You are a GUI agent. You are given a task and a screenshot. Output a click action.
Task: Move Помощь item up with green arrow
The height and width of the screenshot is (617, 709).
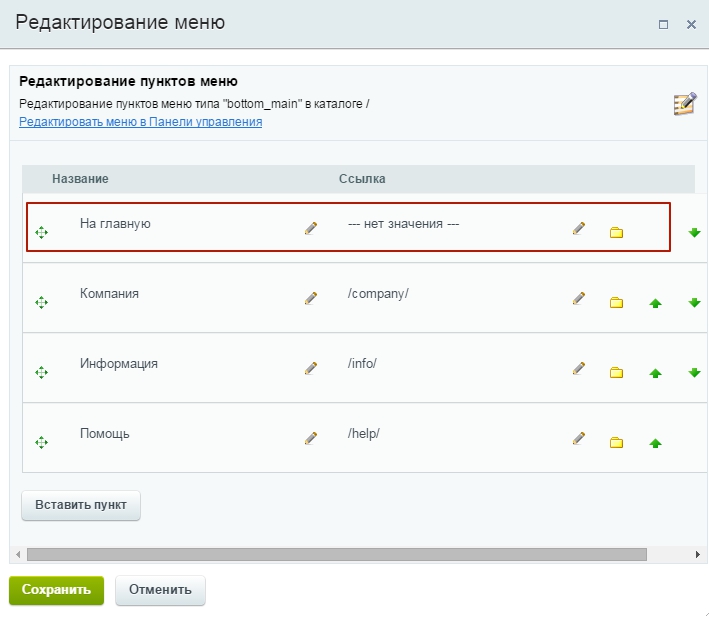(x=656, y=443)
